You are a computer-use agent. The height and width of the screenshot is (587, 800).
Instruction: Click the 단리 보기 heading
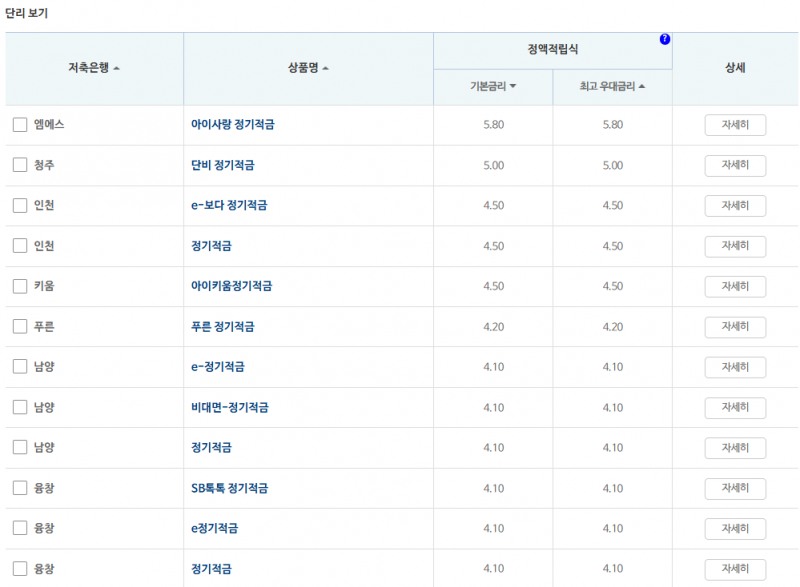[x=27, y=13]
